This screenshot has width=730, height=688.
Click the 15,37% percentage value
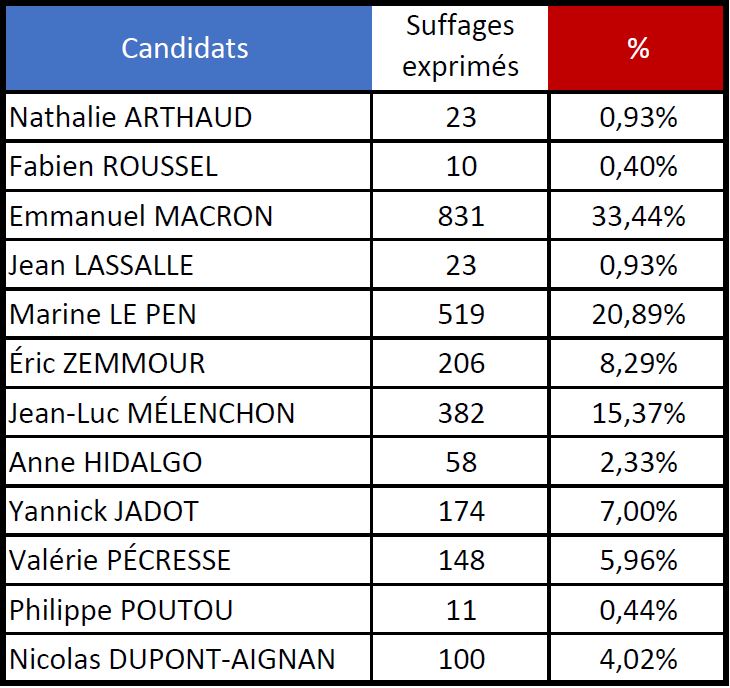click(x=638, y=413)
